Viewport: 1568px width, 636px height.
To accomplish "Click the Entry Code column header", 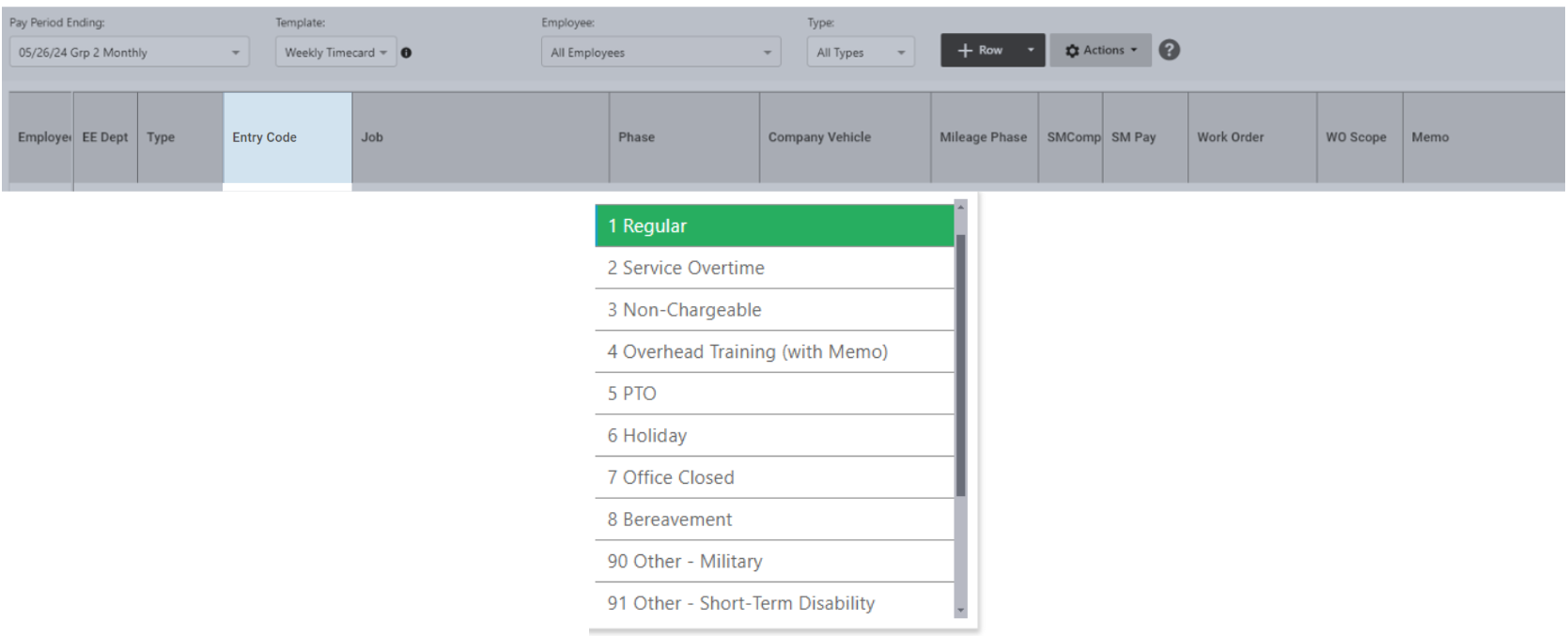I will (287, 137).
